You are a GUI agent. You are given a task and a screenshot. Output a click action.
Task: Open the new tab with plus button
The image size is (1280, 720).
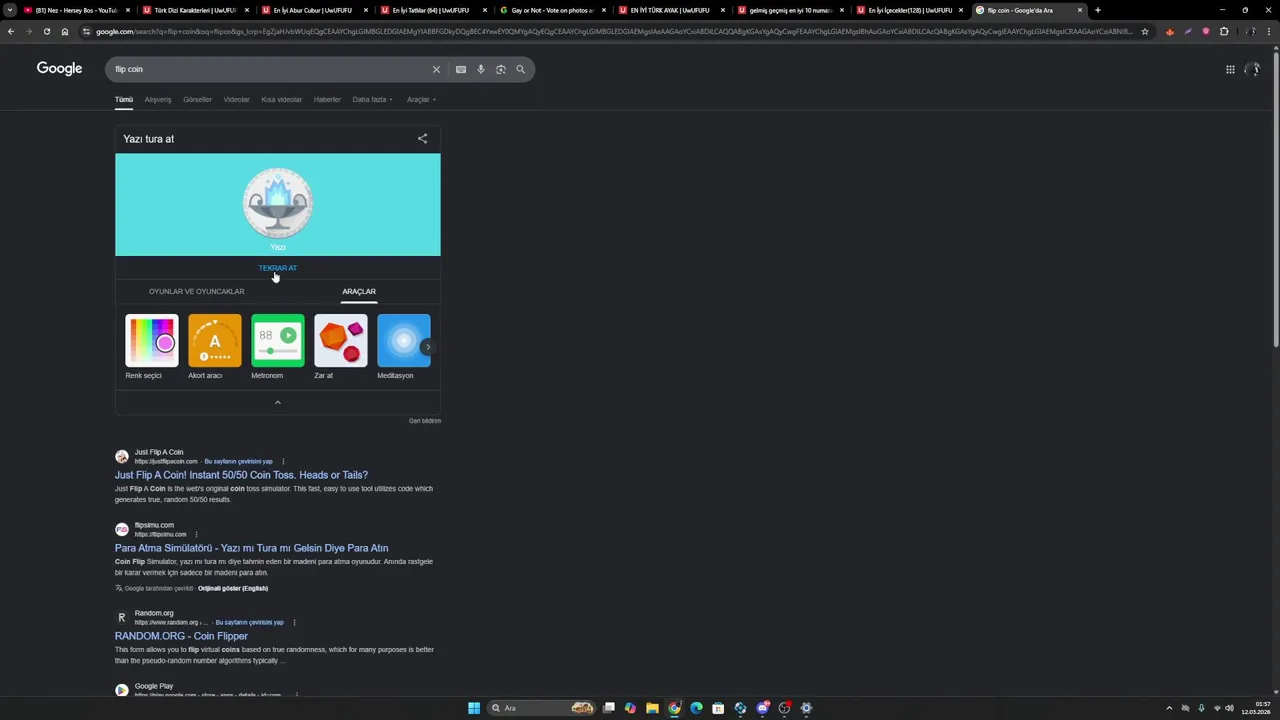click(1097, 10)
